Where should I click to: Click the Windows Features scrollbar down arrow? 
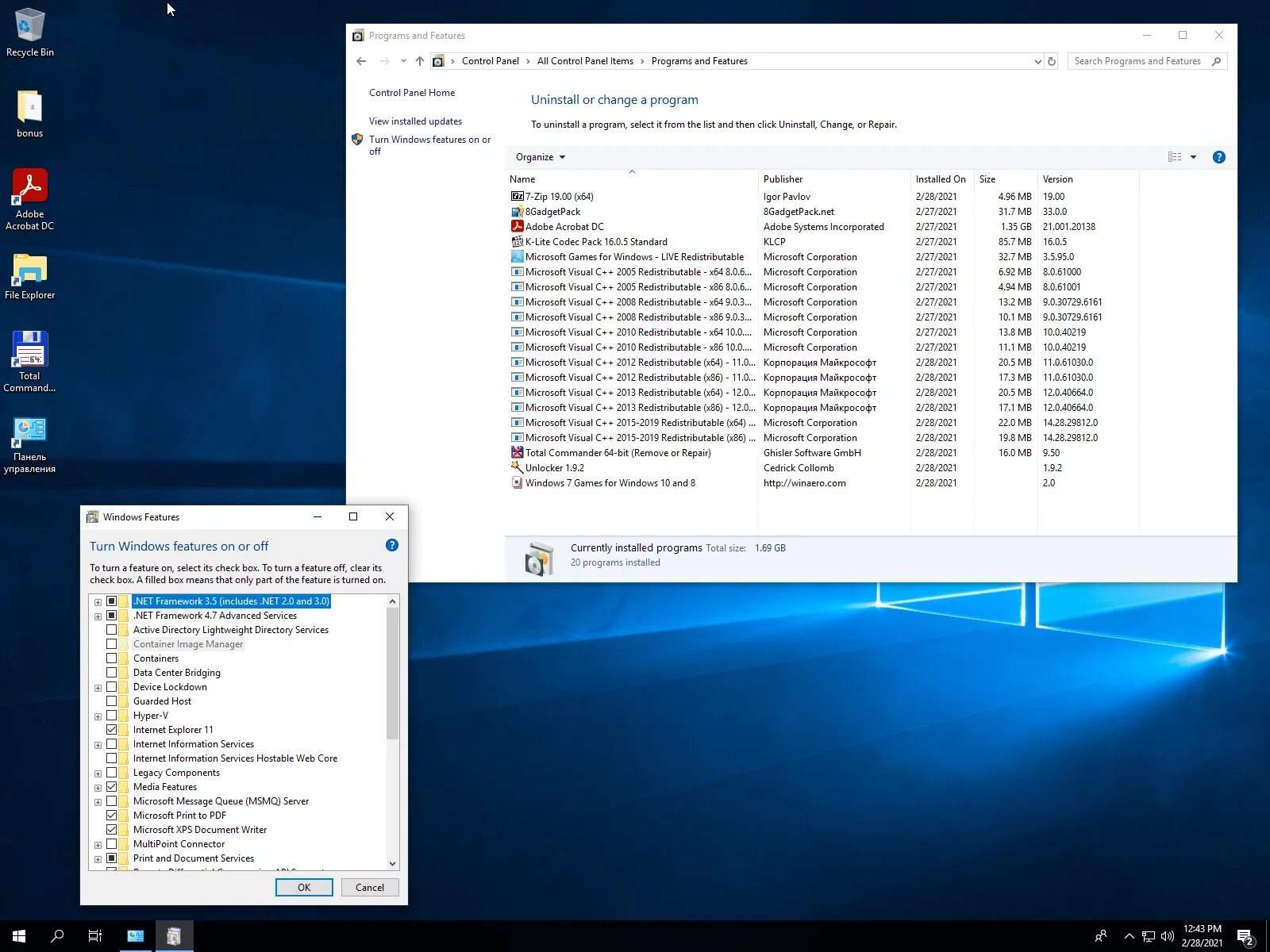click(x=392, y=864)
